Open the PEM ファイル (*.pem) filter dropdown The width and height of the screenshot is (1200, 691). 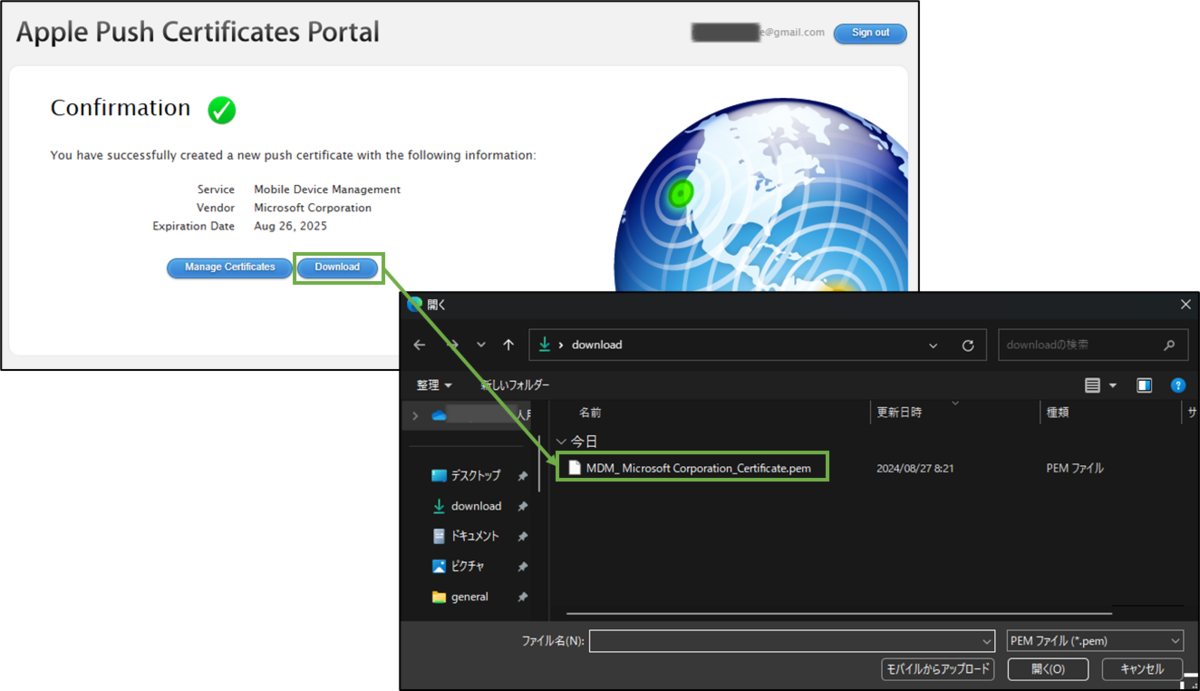(1095, 641)
